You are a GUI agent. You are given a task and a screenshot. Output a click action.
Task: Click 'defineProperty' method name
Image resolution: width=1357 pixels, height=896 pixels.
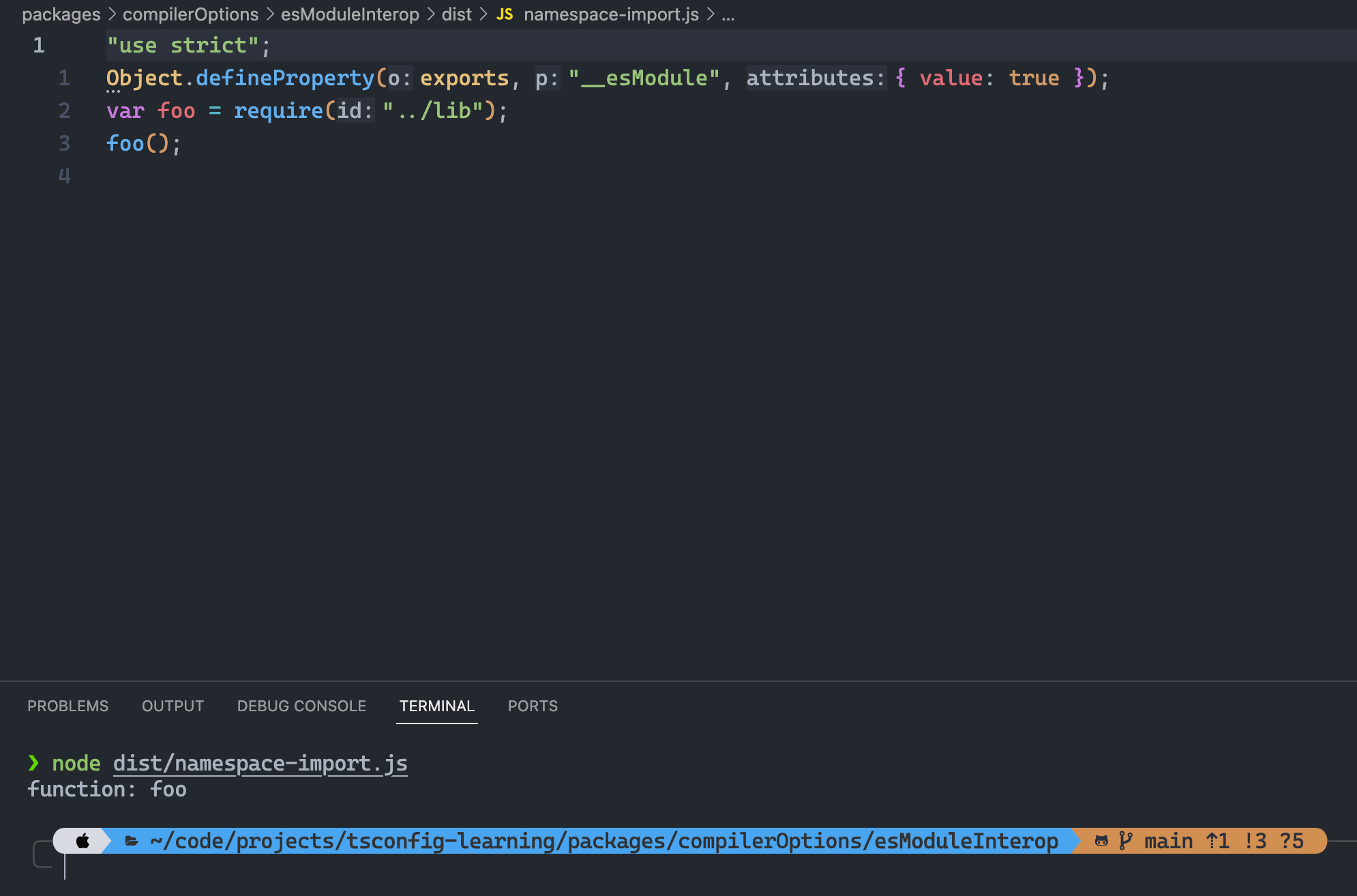tap(285, 78)
